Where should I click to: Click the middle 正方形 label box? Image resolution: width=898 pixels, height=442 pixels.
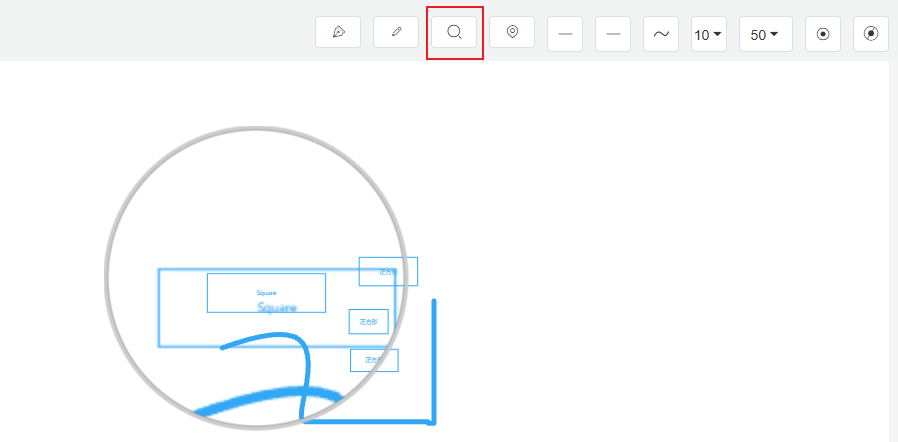tap(368, 322)
